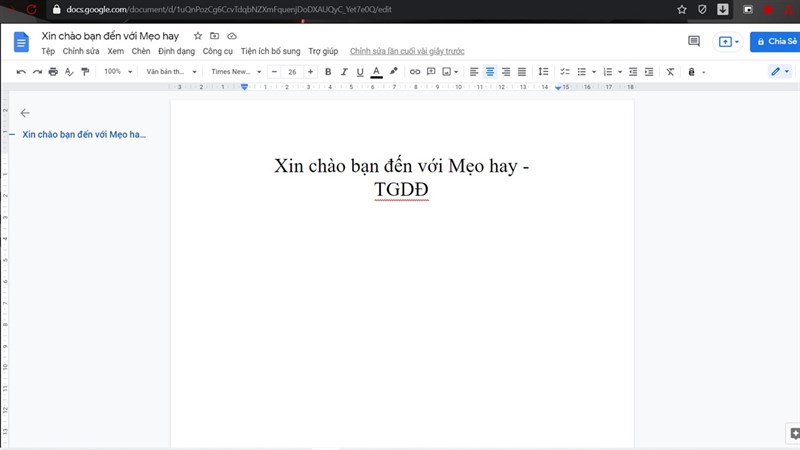Align text to the right
This screenshot has width=800, height=450.
tap(506, 72)
